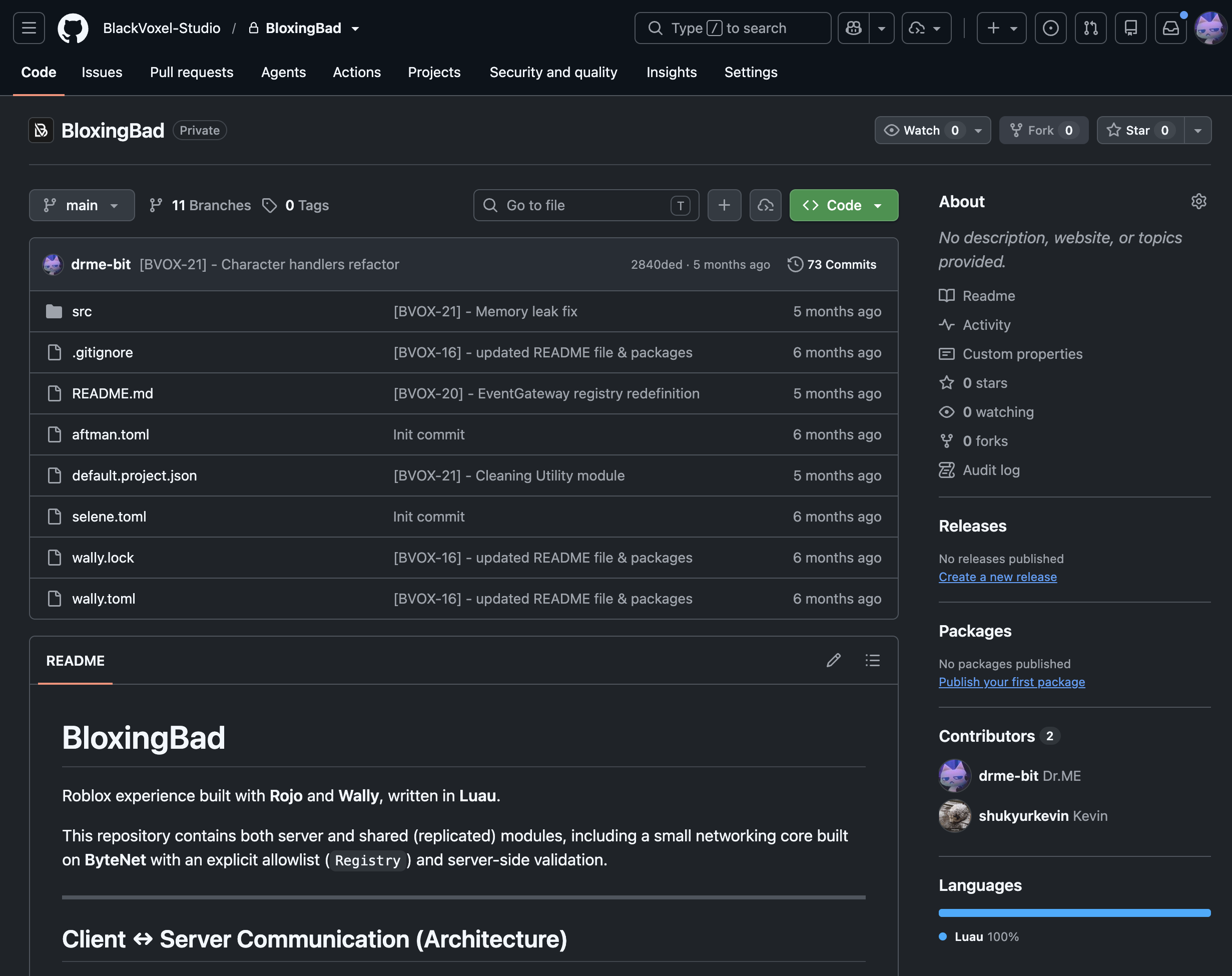Open the shukyurkevin contributor avatar
Image resolution: width=1232 pixels, height=976 pixels.
point(954,815)
